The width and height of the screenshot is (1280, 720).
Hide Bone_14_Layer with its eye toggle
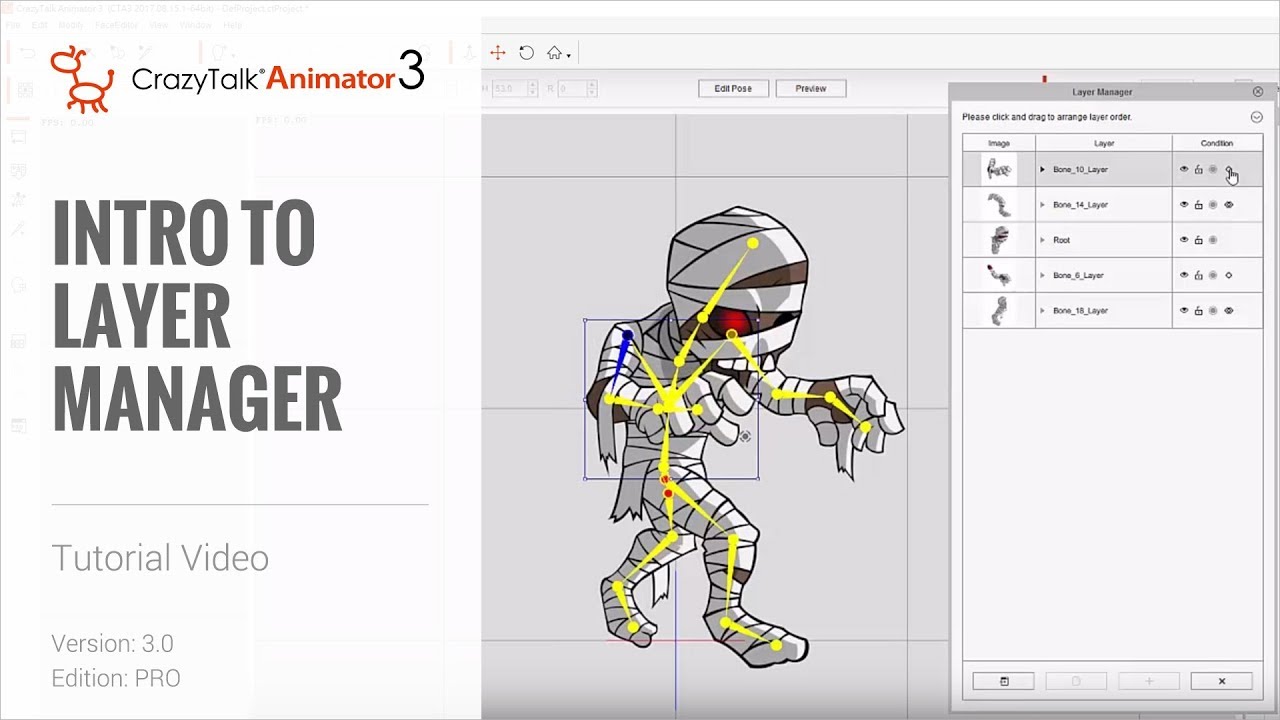(x=1183, y=204)
